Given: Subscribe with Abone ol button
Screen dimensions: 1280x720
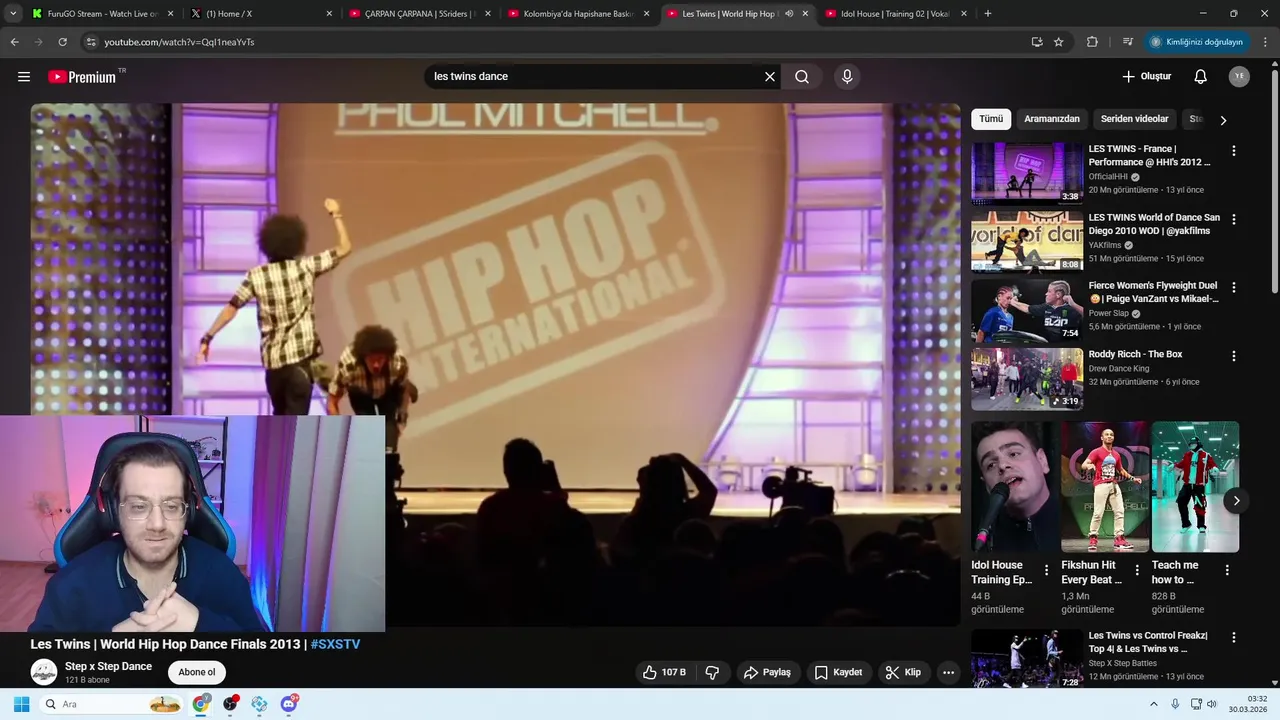Looking at the screenshot, I should [197, 672].
